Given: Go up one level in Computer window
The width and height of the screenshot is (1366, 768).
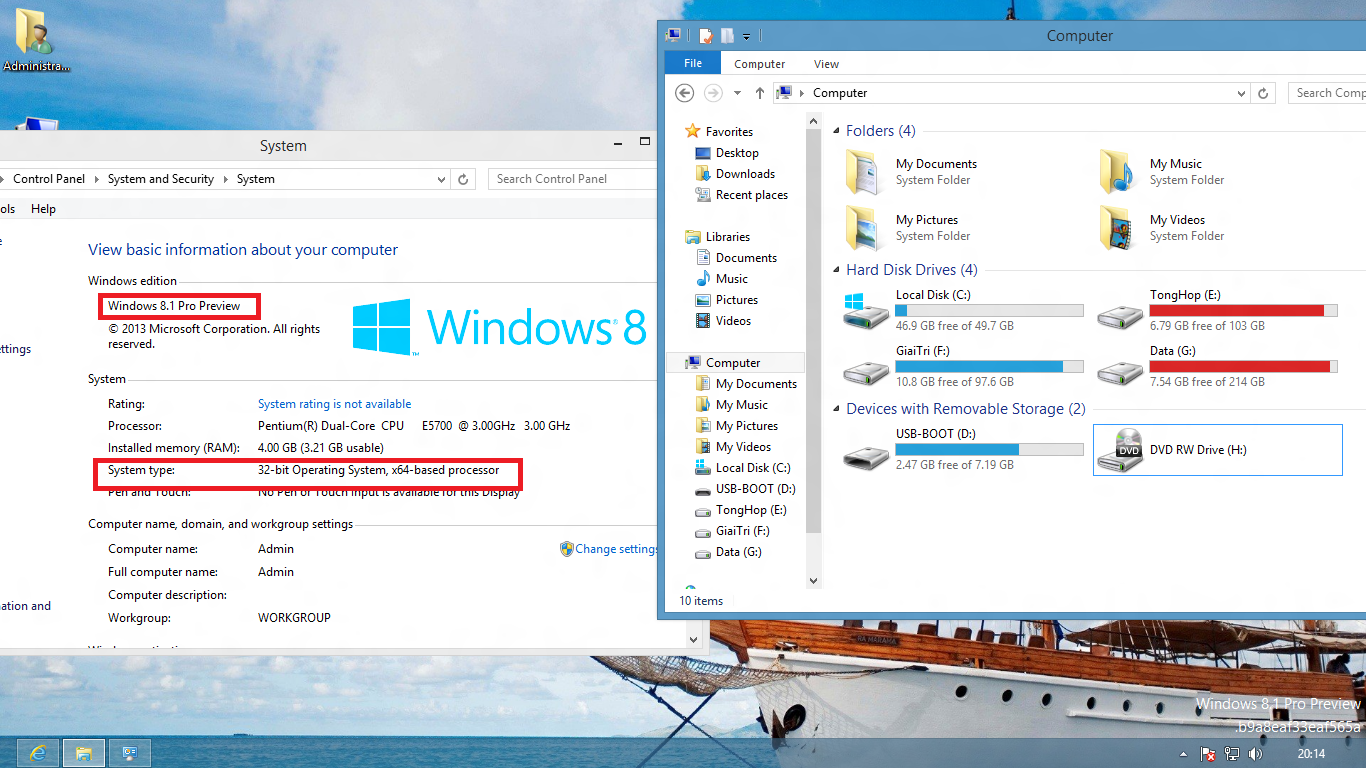Looking at the screenshot, I should tap(760, 93).
